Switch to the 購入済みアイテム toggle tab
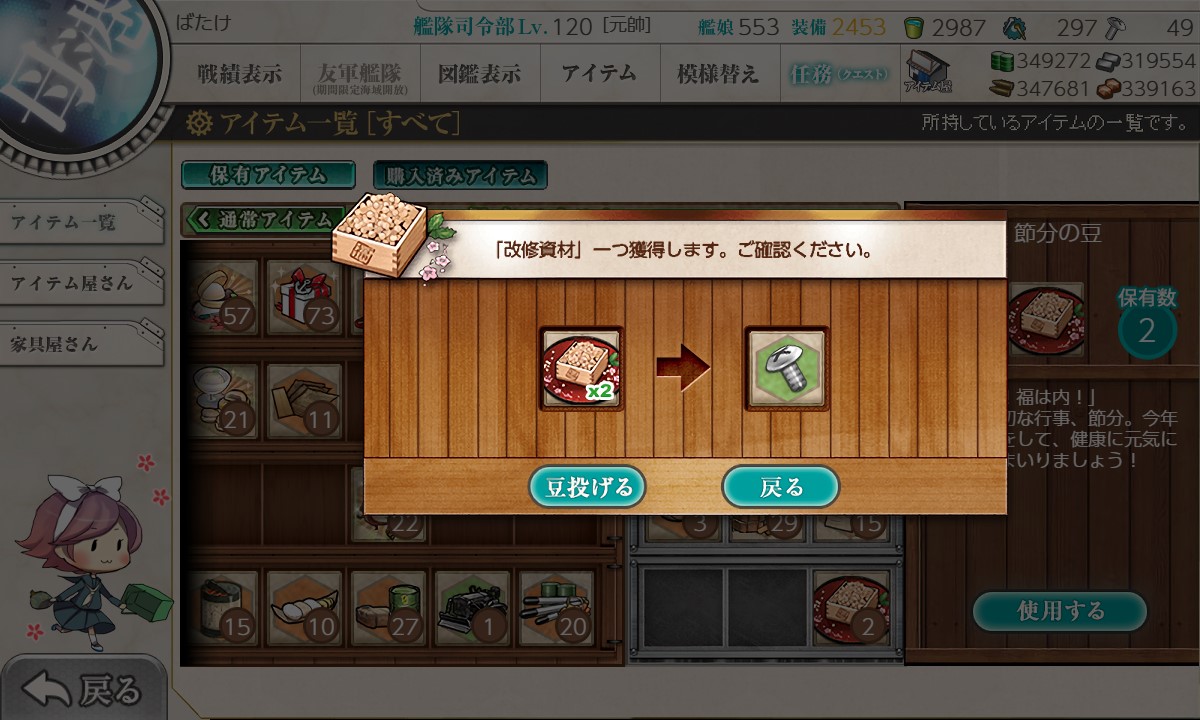 tap(460, 175)
